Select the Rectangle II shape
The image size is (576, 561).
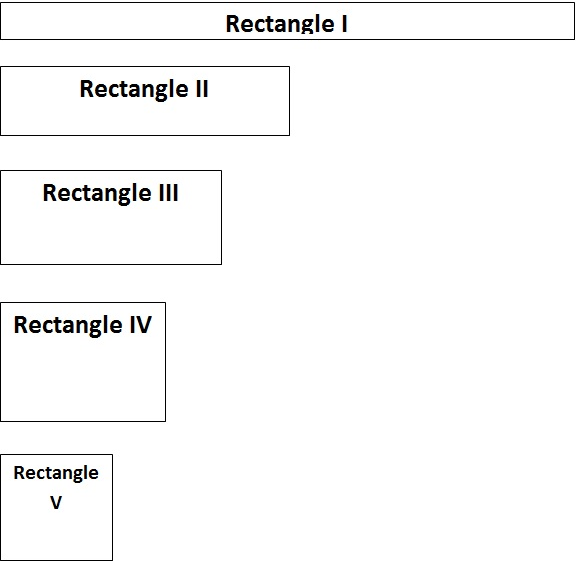[x=145, y=101]
